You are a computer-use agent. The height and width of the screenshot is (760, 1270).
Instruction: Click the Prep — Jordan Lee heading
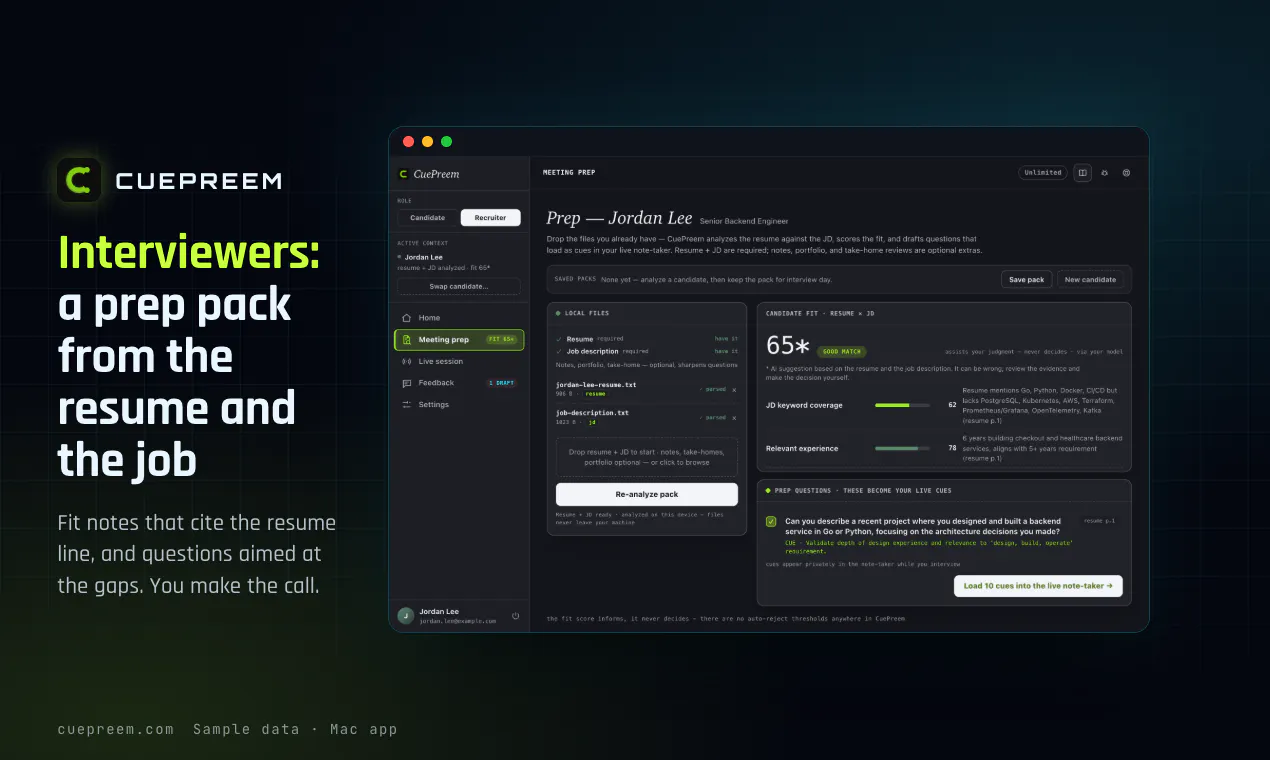click(620, 219)
